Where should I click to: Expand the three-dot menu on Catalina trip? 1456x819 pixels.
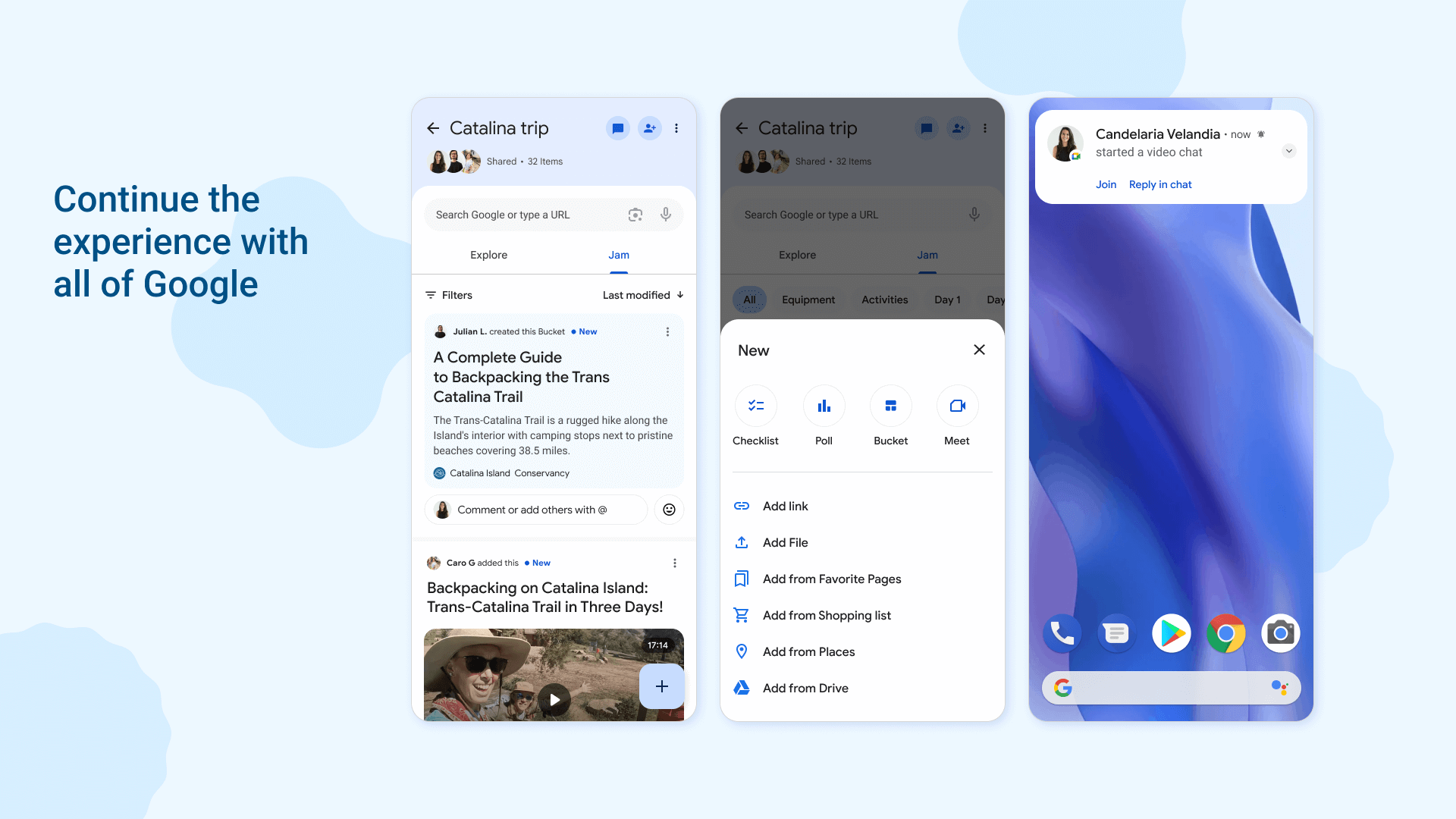[x=677, y=128]
